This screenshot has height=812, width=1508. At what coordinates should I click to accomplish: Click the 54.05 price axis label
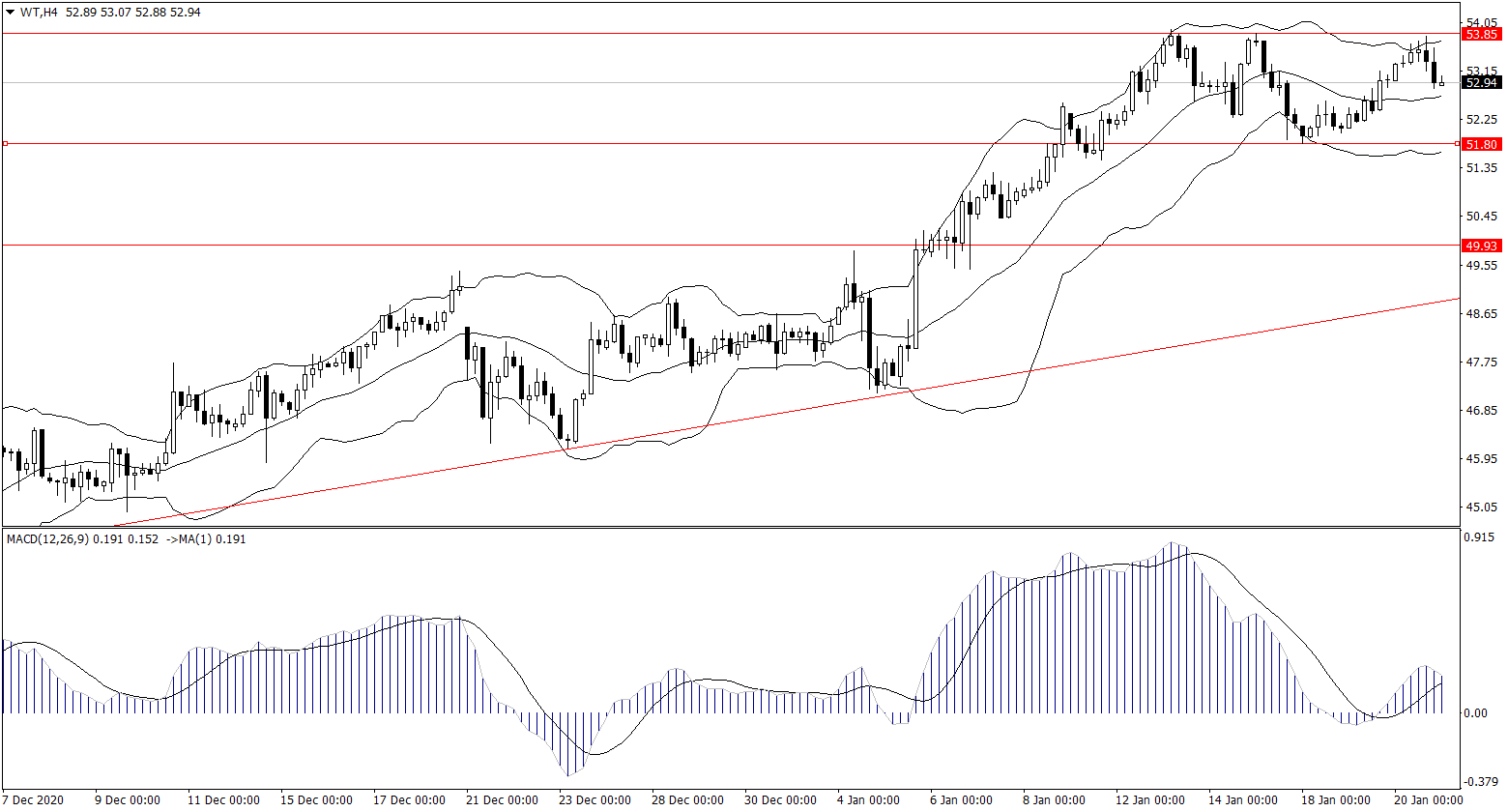[x=1481, y=23]
